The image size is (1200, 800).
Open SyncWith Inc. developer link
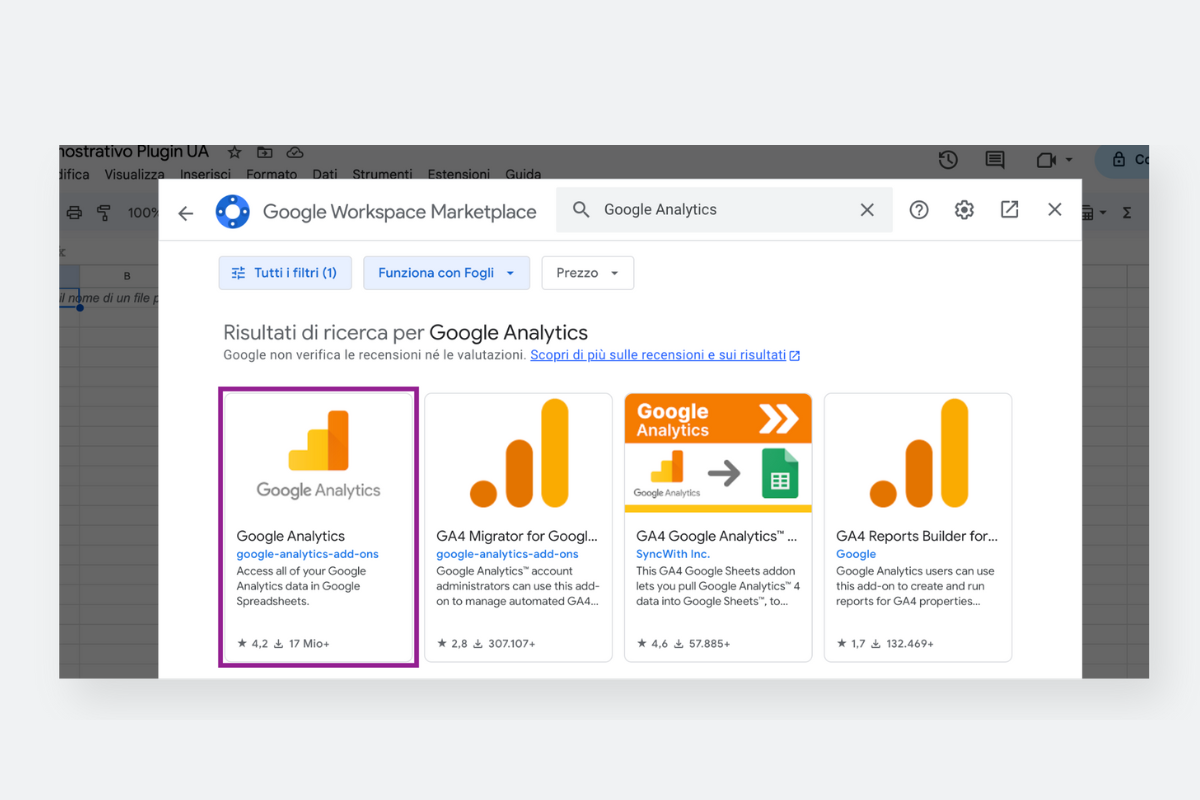(673, 554)
